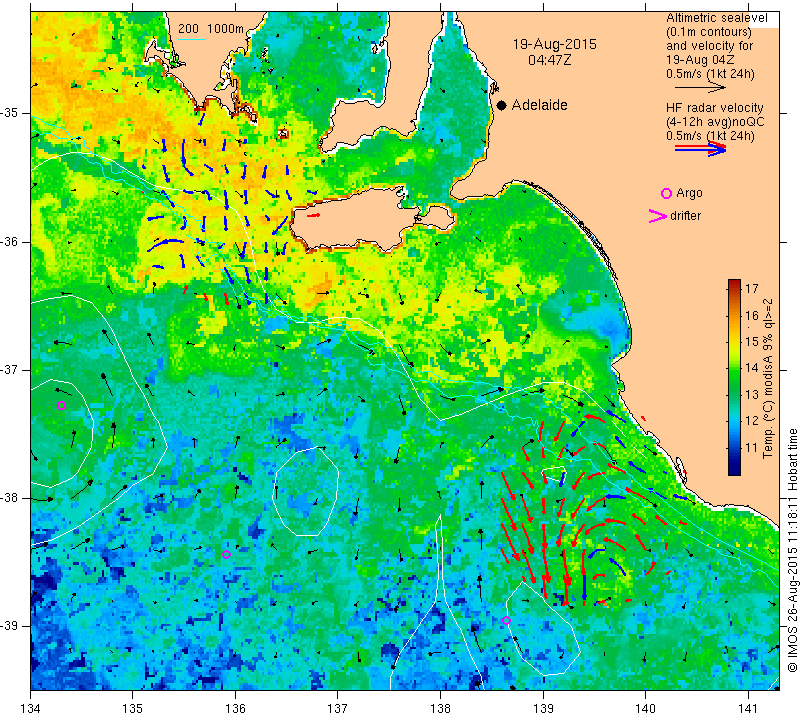Click the -35 latitude axis label
The height and width of the screenshot is (720, 800).
coord(11,113)
